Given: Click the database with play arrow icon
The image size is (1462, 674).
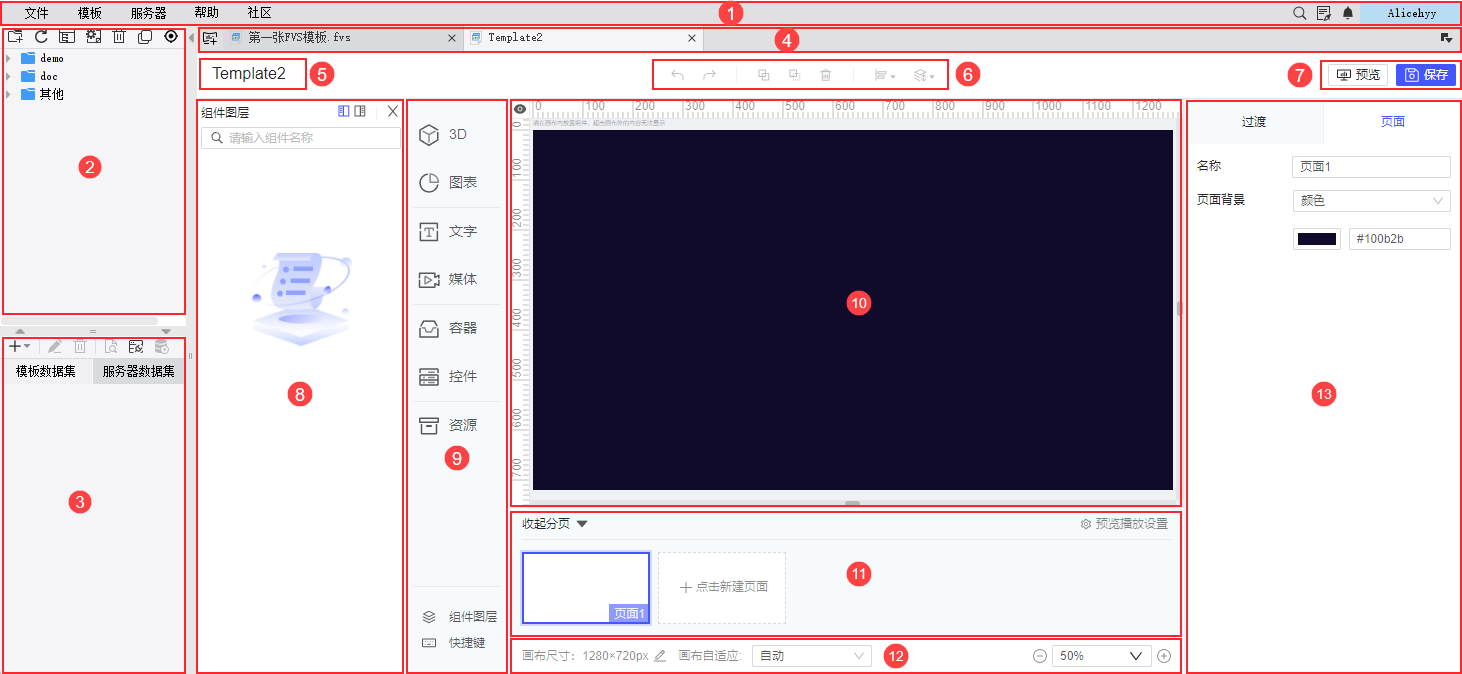Looking at the screenshot, I should point(161,346).
